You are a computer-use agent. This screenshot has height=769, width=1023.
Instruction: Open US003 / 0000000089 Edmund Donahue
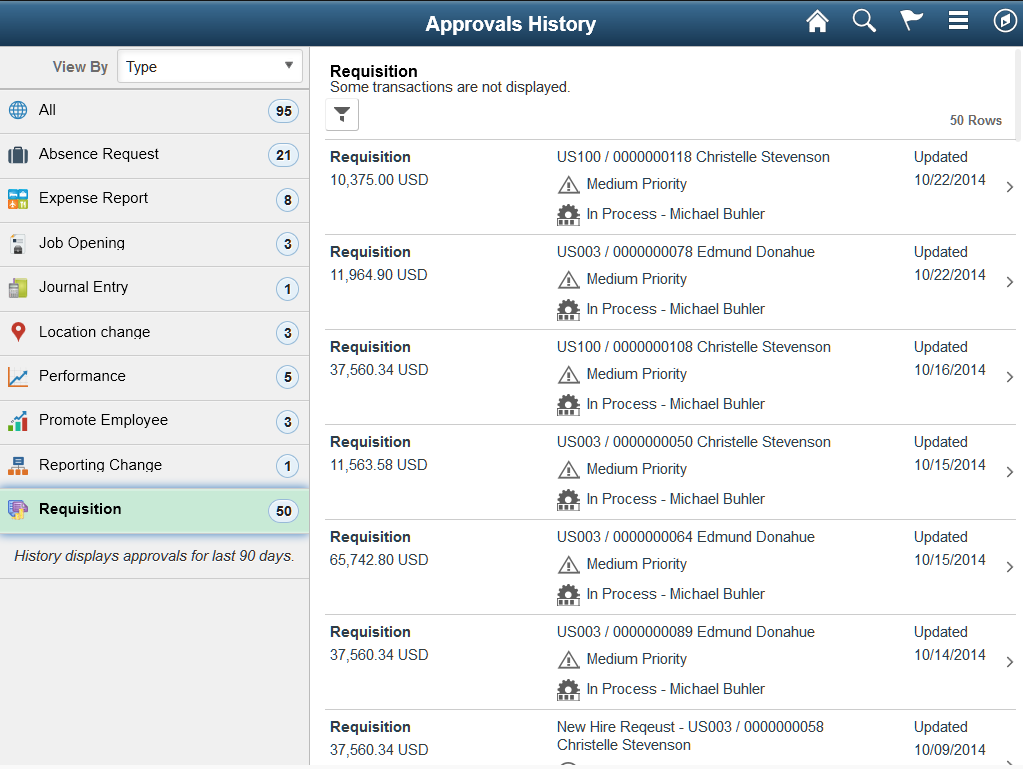click(686, 632)
